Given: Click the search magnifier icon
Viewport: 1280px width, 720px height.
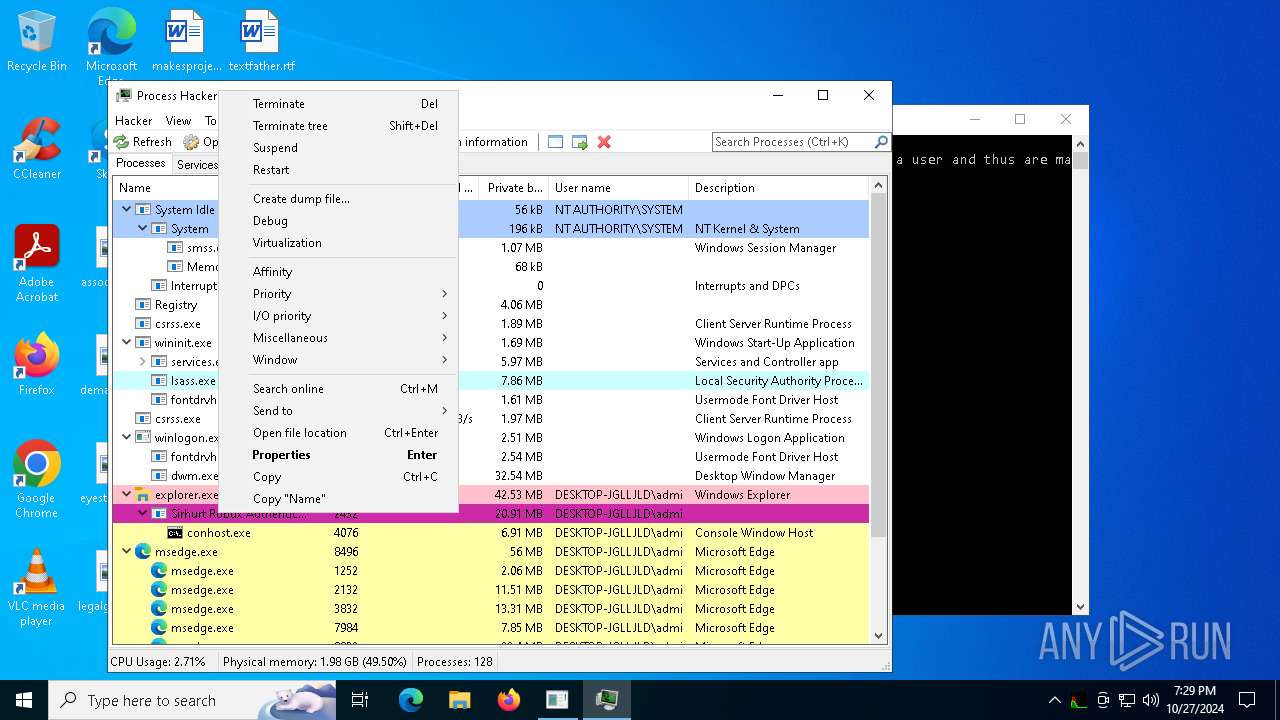Looking at the screenshot, I should pos(881,142).
